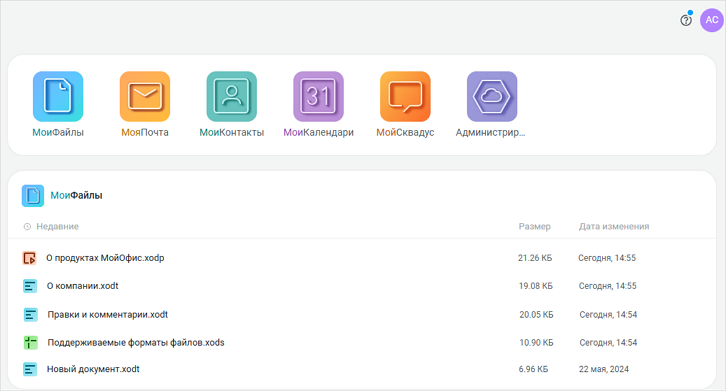The height and width of the screenshot is (391, 726).
Task: Click the 6.96 КБ size value
Action: pos(533,369)
